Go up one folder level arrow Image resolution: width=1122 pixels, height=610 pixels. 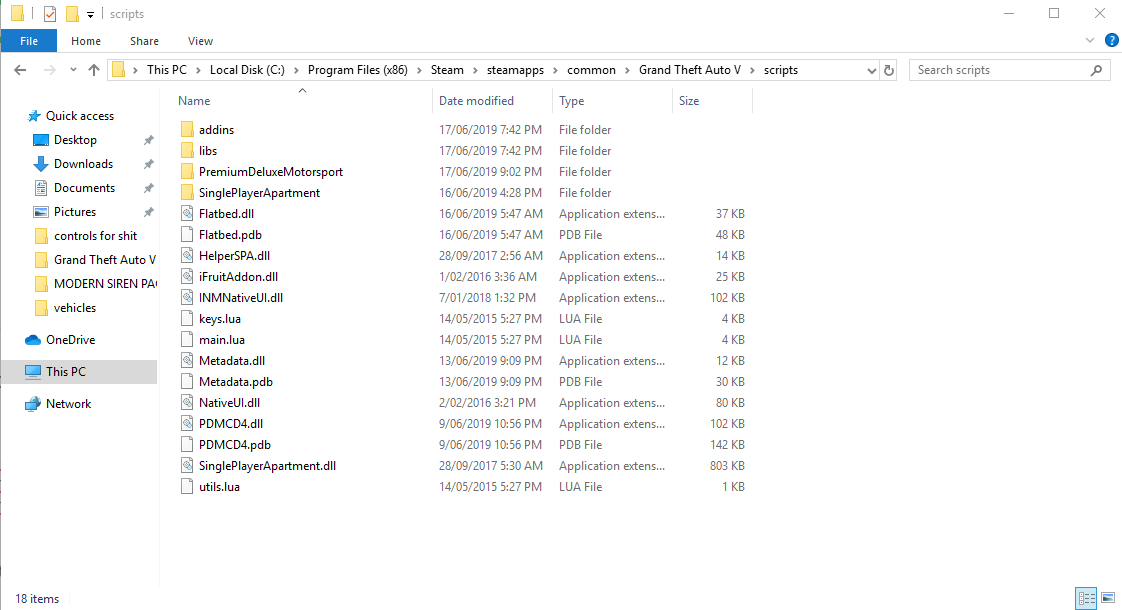point(94,70)
